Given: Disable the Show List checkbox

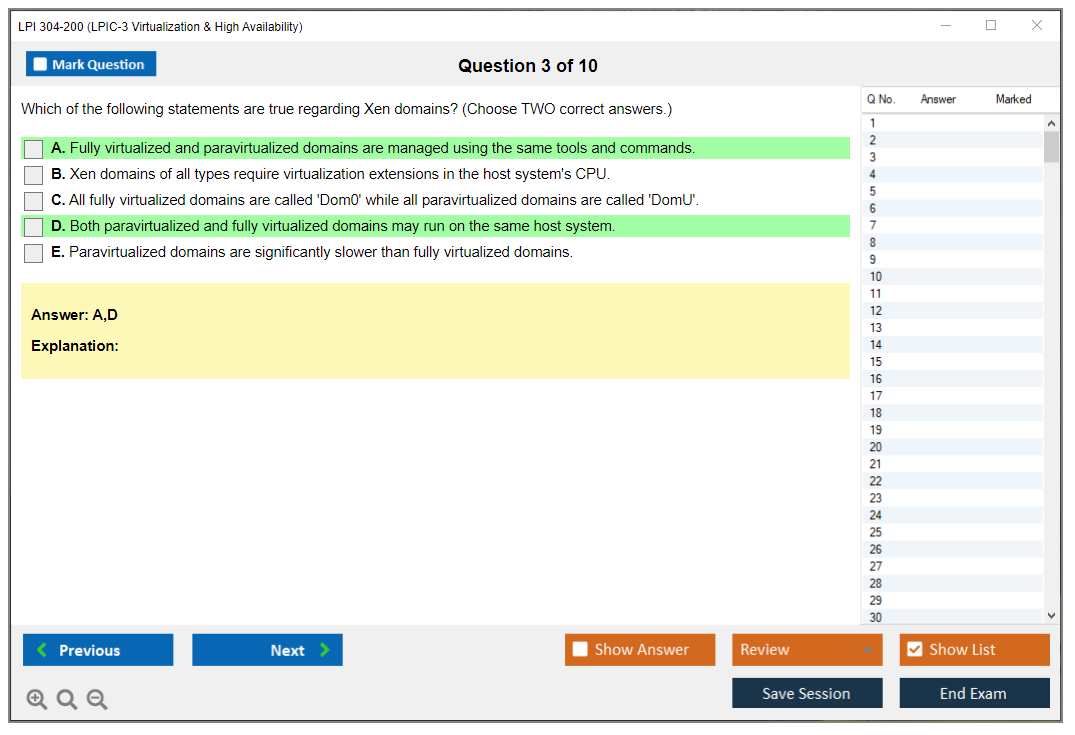Looking at the screenshot, I should pos(914,650).
